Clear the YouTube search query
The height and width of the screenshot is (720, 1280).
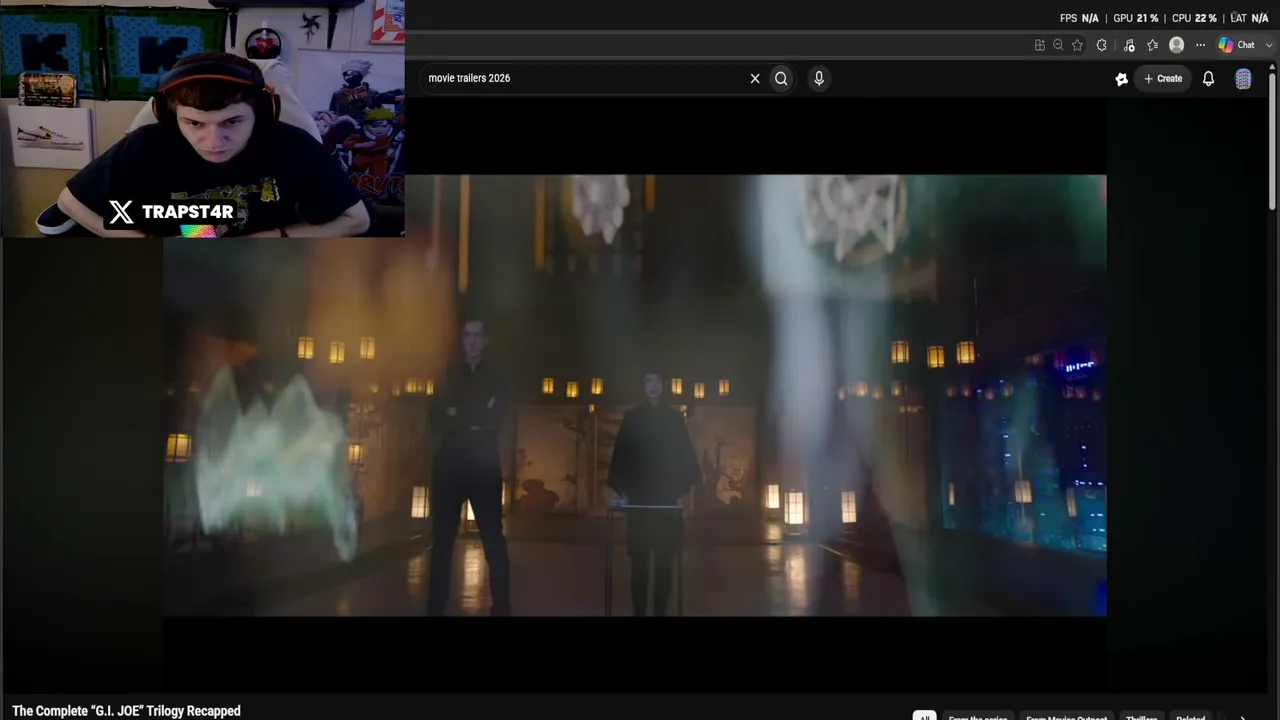pos(755,78)
